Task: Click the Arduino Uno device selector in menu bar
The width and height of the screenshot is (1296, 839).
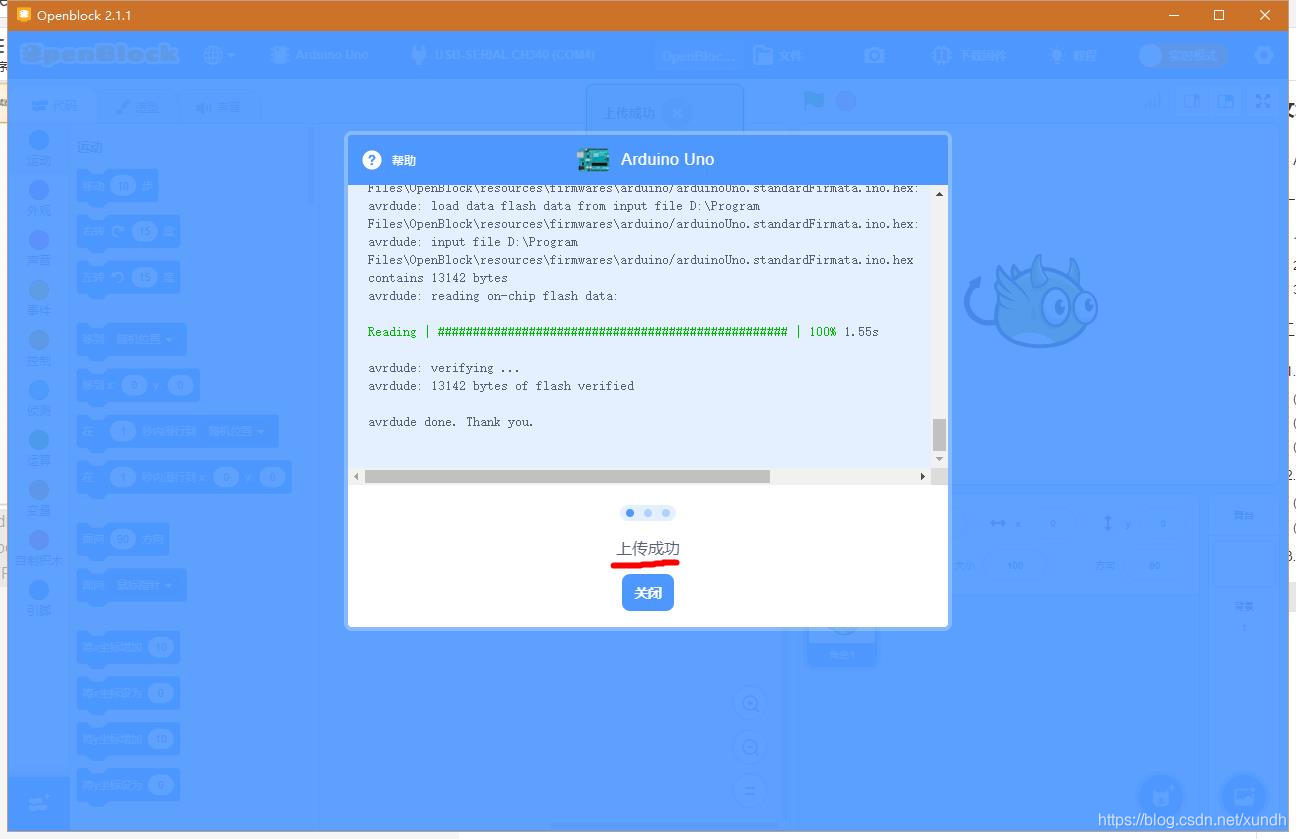Action: coord(320,55)
